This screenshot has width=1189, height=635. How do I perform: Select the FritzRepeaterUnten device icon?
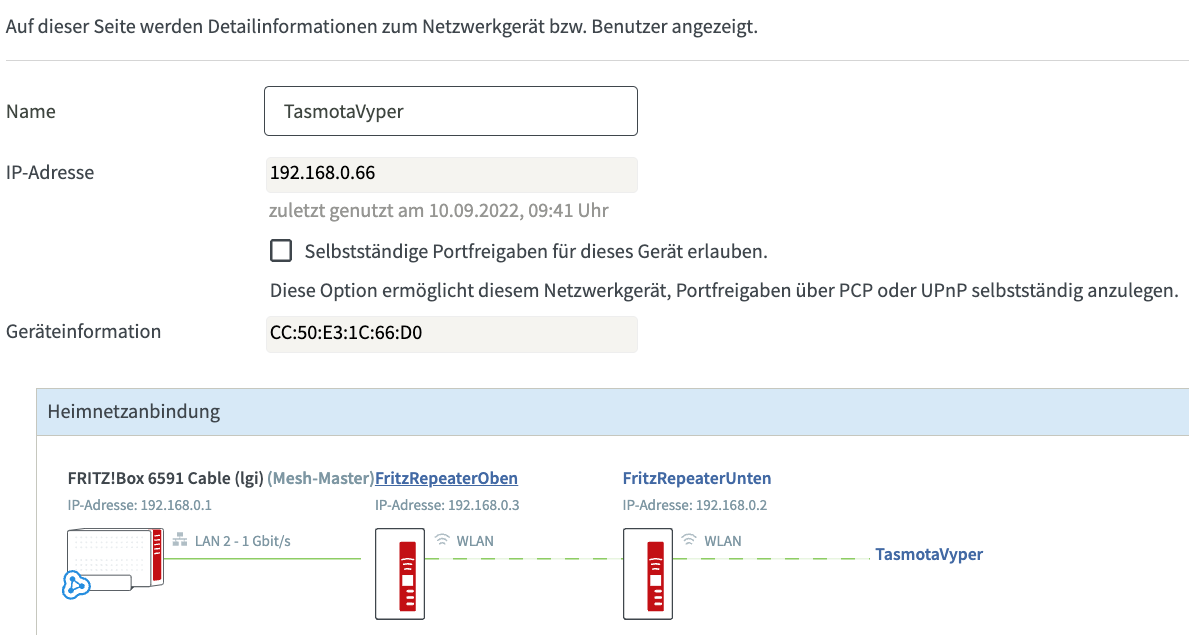pyautogui.click(x=648, y=573)
